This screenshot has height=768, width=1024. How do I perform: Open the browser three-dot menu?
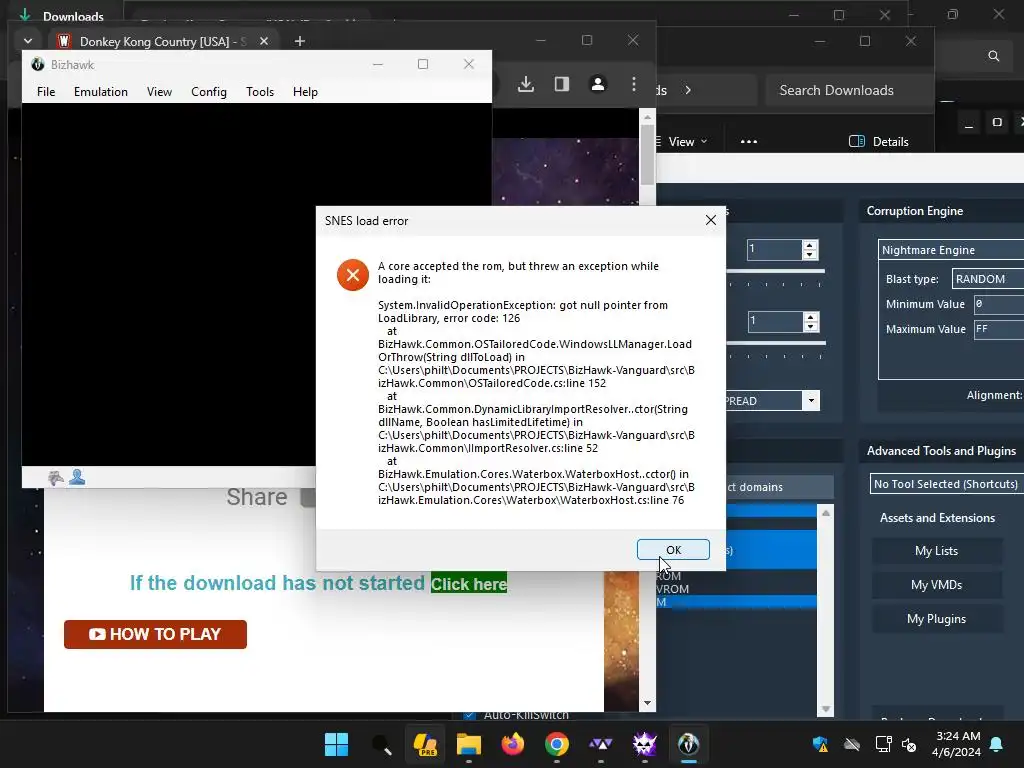(633, 84)
